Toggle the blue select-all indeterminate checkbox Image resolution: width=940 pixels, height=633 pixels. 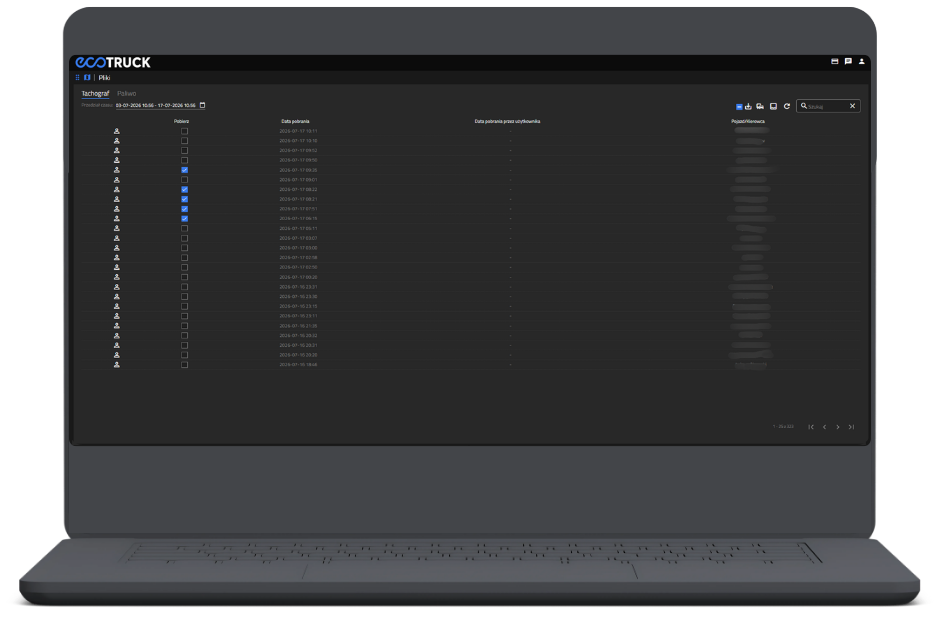(739, 107)
